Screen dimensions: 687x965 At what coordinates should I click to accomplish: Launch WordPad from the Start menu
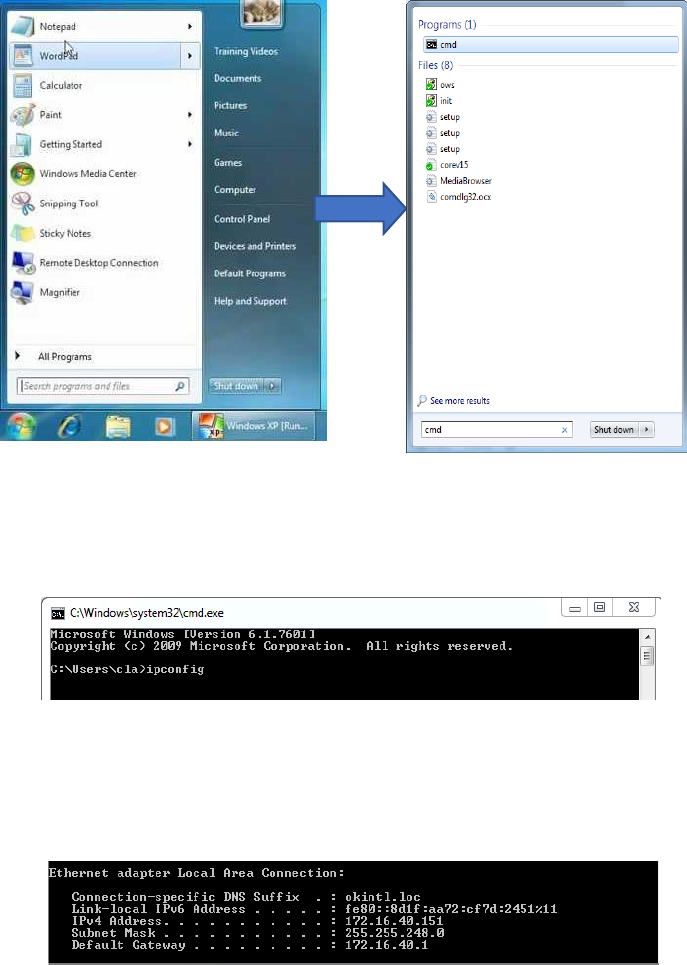(x=95, y=55)
